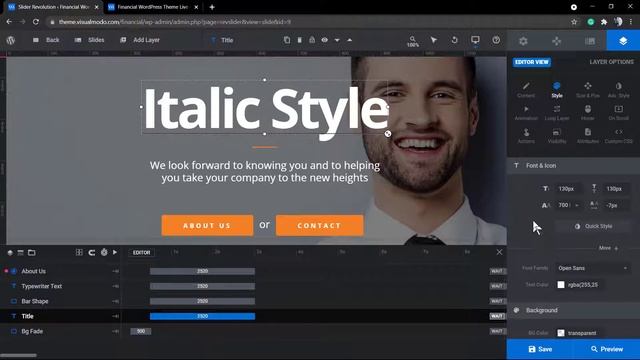Image resolution: width=640 pixels, height=360 pixels.
Task: Expand More font options
Action: click(608, 248)
